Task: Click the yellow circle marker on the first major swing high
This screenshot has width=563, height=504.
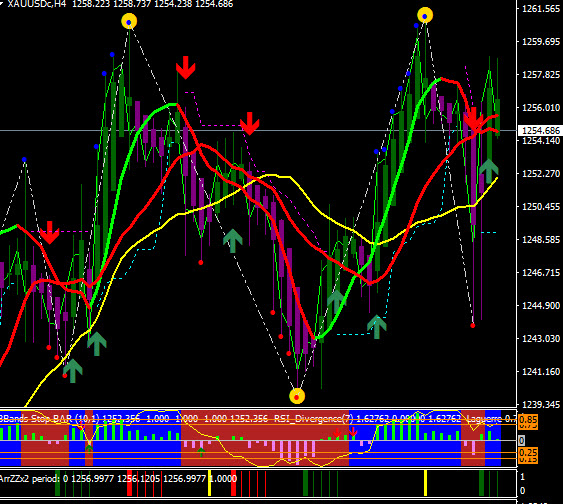Action: click(x=129, y=22)
